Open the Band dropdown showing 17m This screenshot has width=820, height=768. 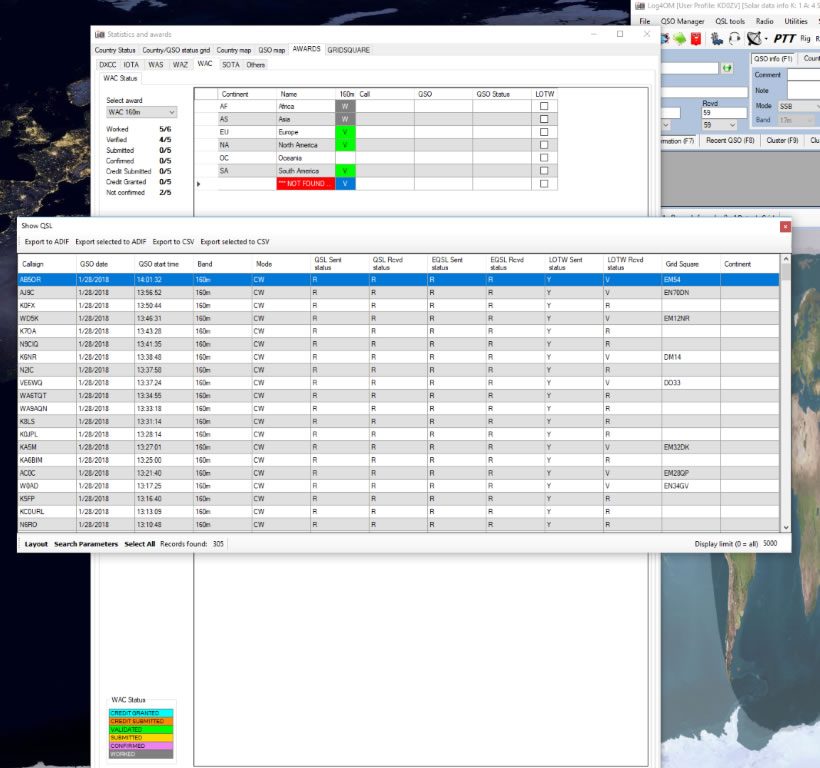pos(797,120)
